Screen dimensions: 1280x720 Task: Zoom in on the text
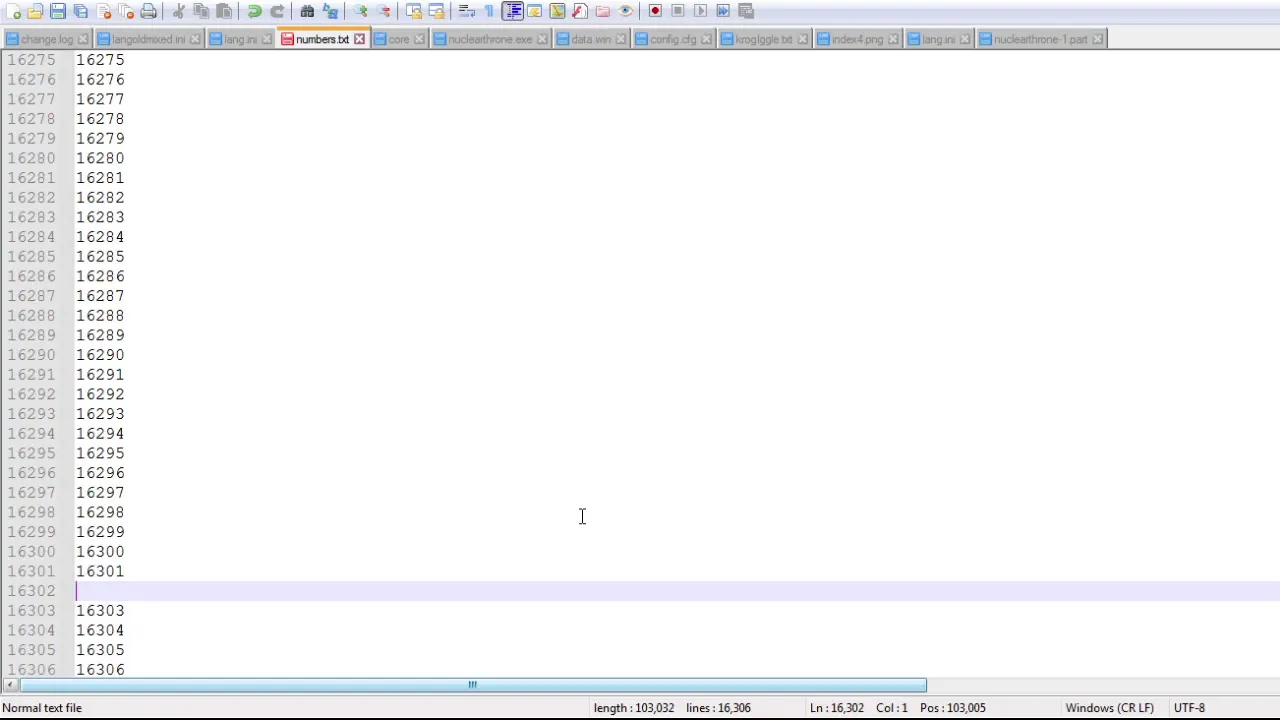360,11
